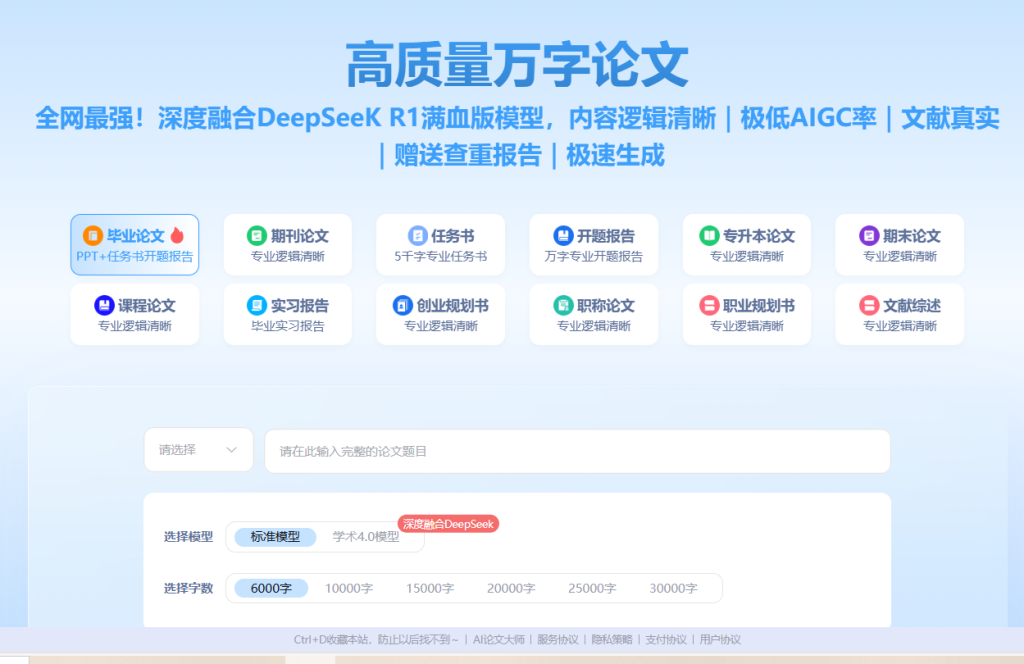The image size is (1024, 664).
Task: Click the 期末论文 card title
Action: 912,236
